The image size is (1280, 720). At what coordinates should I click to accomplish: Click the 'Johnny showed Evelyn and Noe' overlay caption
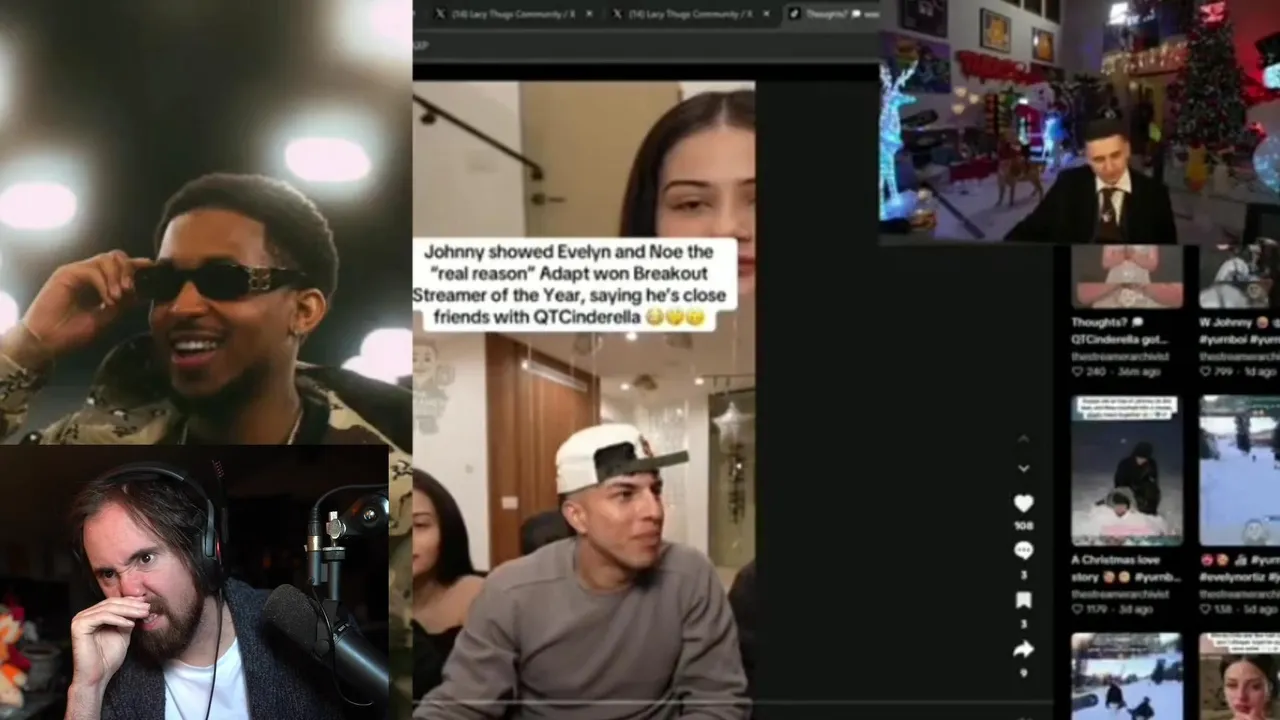pyautogui.click(x=576, y=285)
